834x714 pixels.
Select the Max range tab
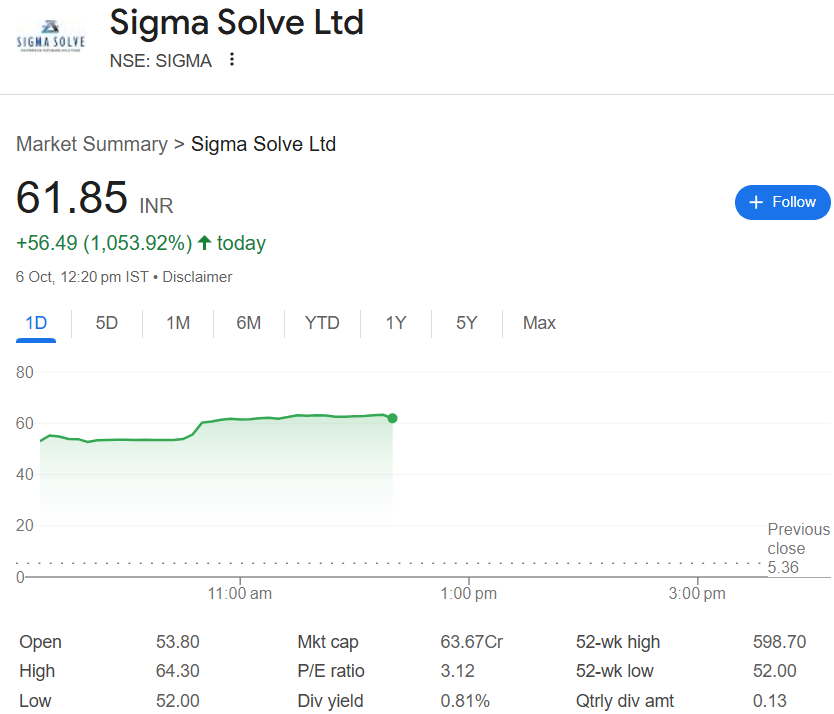click(539, 323)
